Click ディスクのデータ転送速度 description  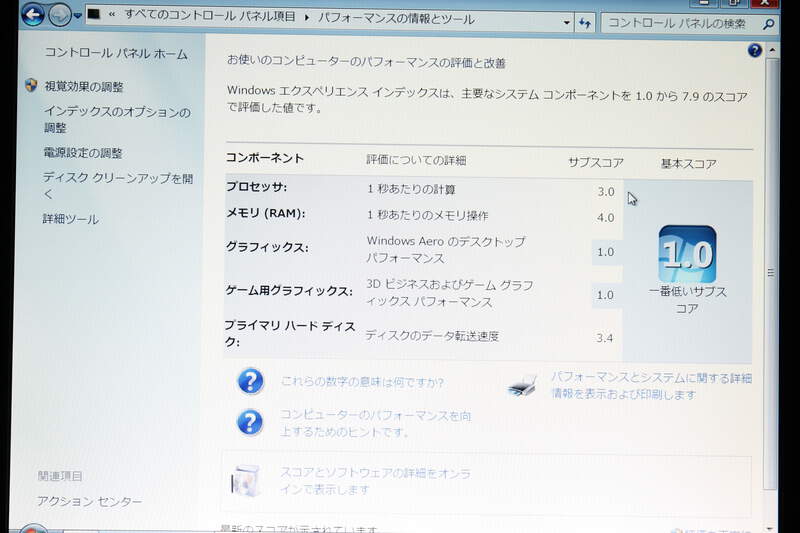click(432, 336)
